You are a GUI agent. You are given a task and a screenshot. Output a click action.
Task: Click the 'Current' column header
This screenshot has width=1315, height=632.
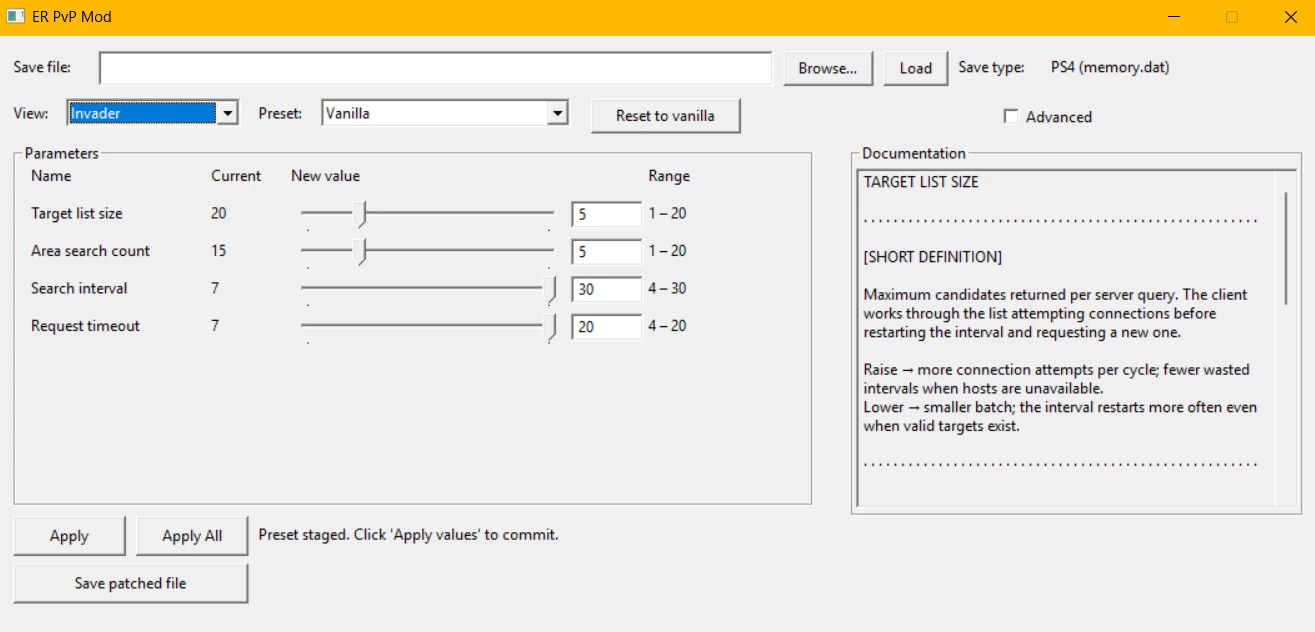point(236,176)
